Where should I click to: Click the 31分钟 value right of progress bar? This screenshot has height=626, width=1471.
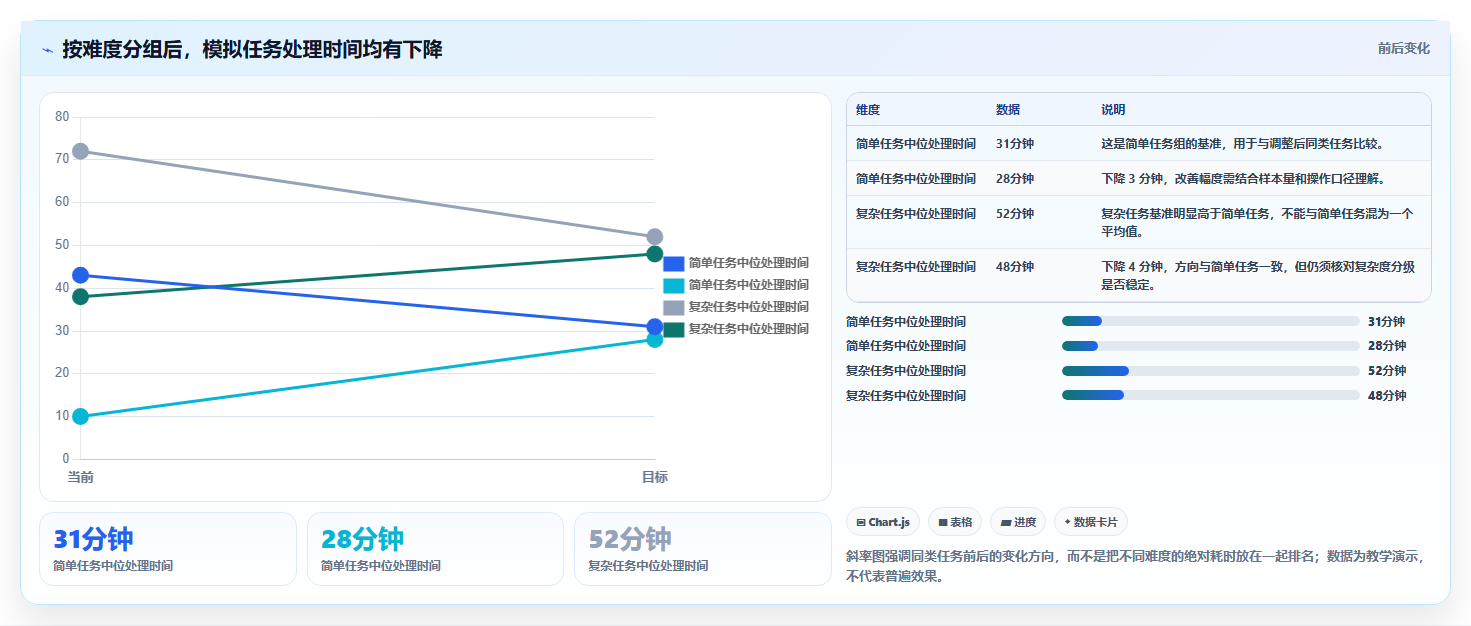pos(1386,322)
